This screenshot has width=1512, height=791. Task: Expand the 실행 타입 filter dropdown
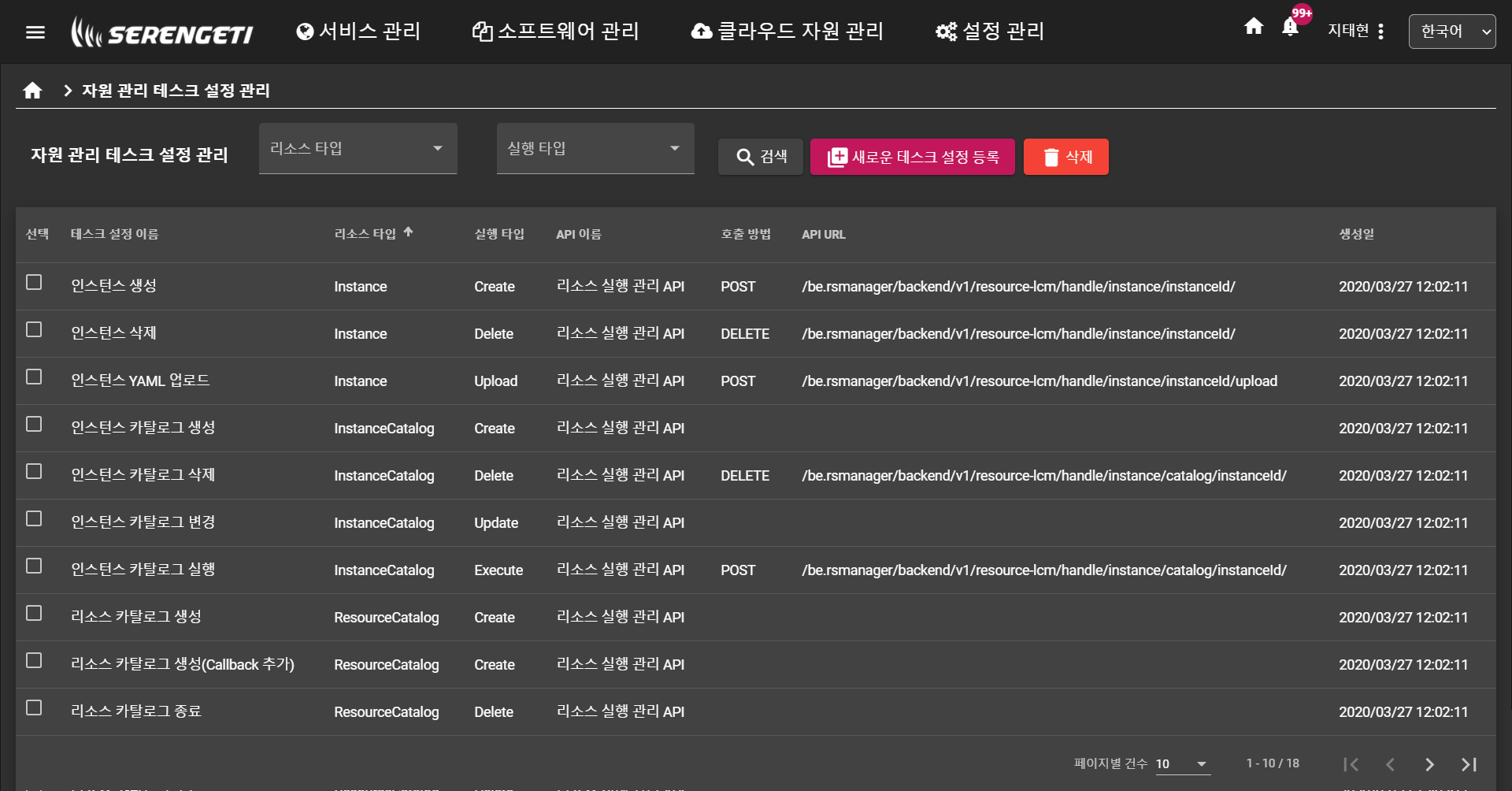click(595, 148)
